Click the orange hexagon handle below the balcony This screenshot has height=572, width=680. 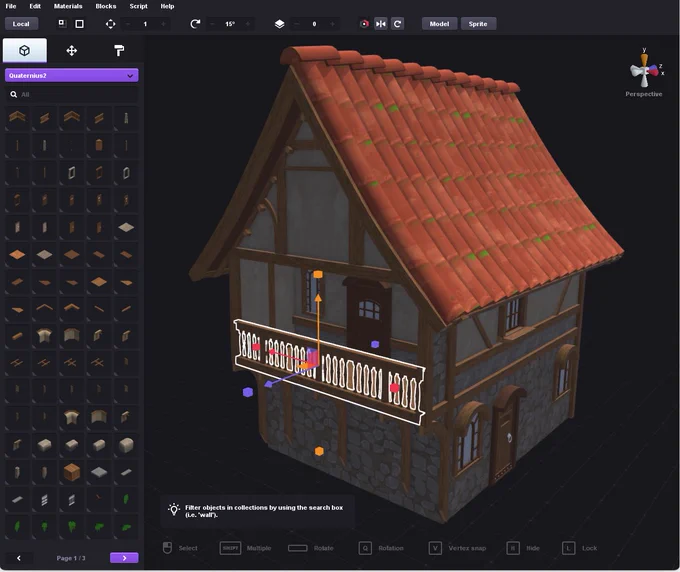pyautogui.click(x=319, y=451)
